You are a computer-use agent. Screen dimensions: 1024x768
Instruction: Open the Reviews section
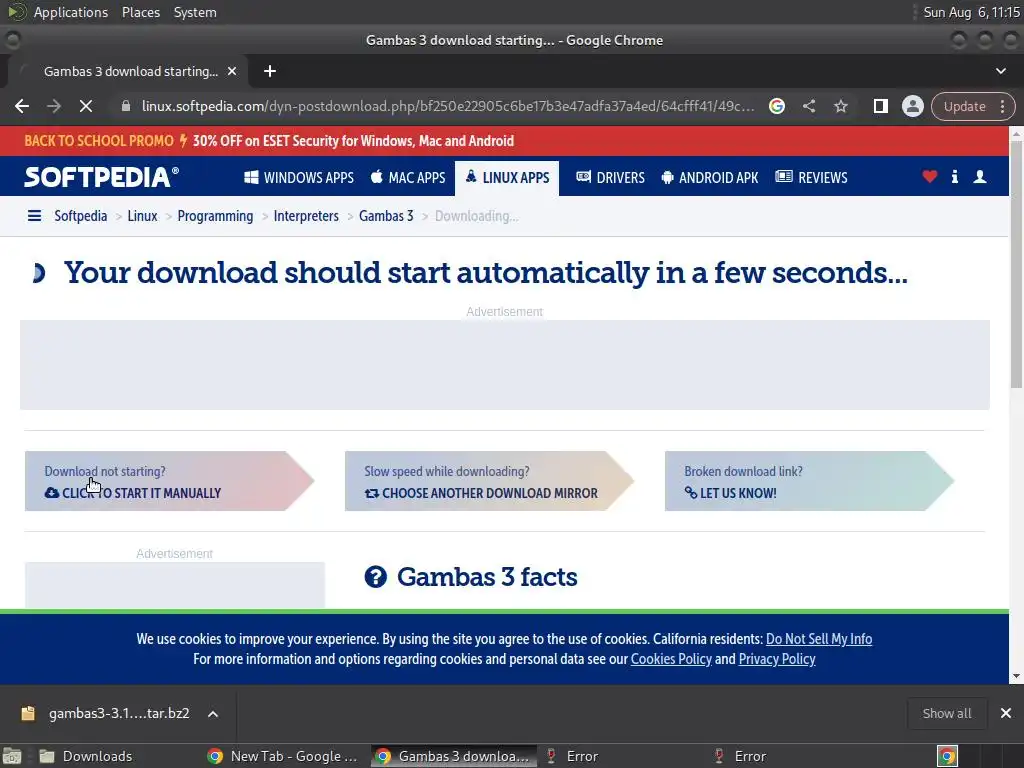[x=811, y=178]
